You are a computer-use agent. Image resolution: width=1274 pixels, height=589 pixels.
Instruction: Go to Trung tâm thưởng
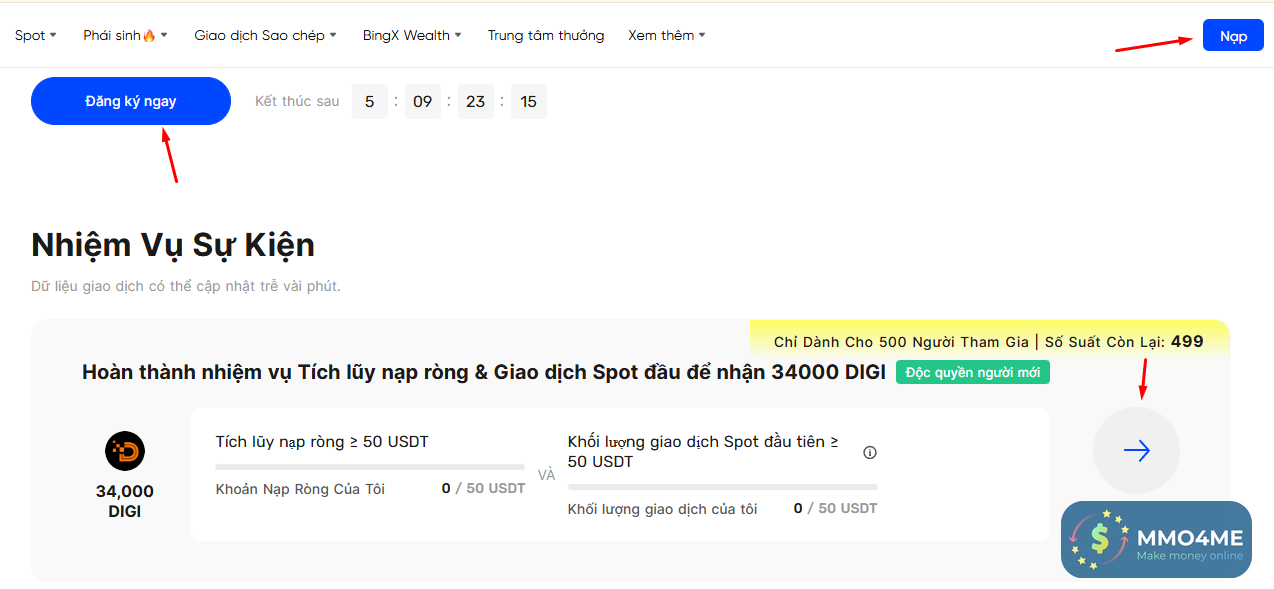(x=546, y=35)
